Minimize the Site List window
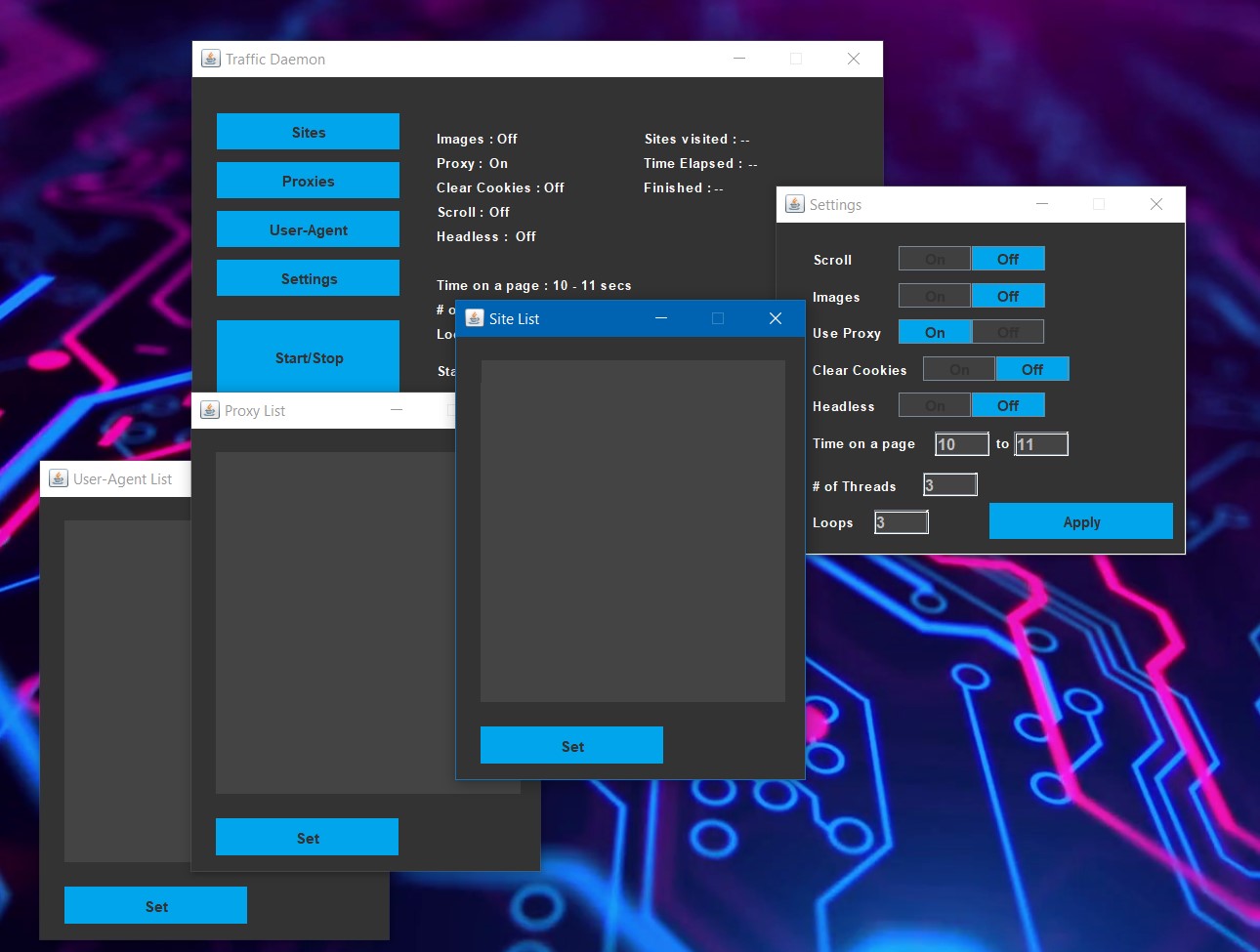Viewport: 1260px width, 952px height. coord(661,318)
